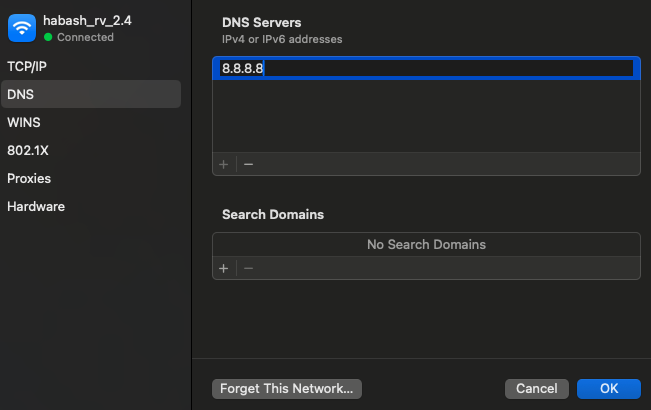Screen dimensions: 651x410
Task: Click the green Connected status dot
Action: click(48, 37)
